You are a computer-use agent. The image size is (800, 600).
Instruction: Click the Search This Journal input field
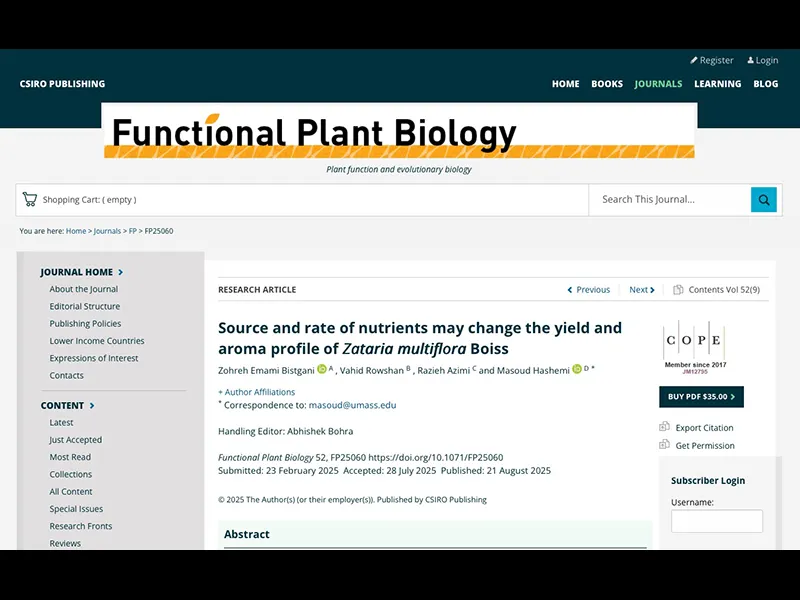(670, 200)
